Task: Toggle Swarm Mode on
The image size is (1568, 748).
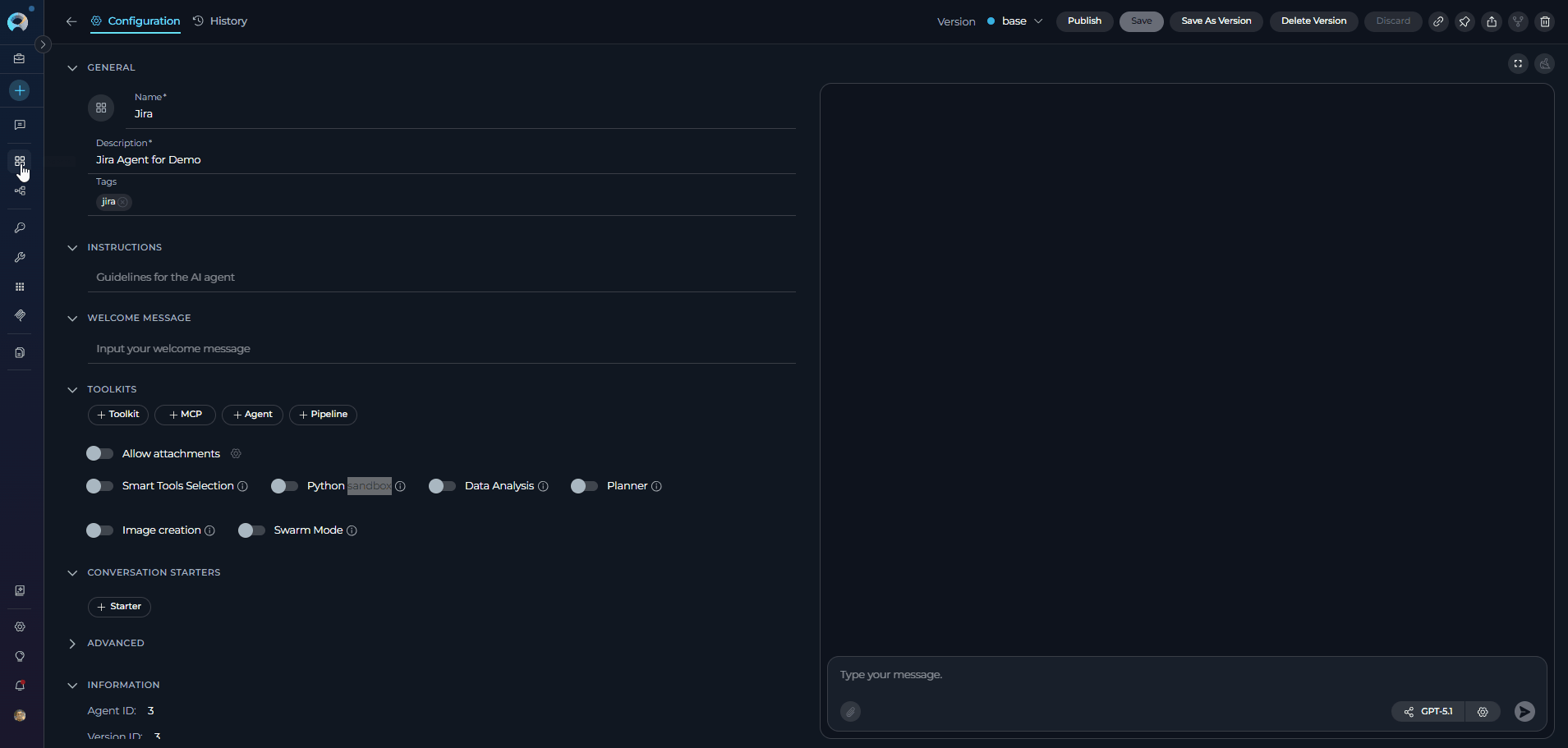Action: (251, 530)
